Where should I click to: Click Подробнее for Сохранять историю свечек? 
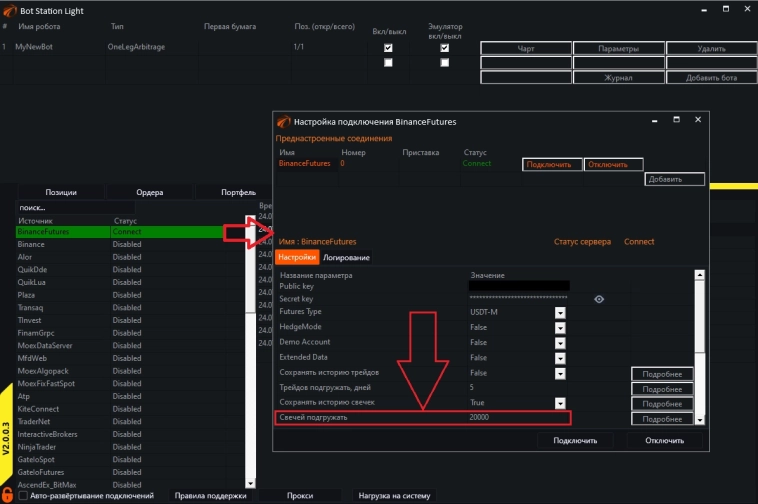[662, 404]
